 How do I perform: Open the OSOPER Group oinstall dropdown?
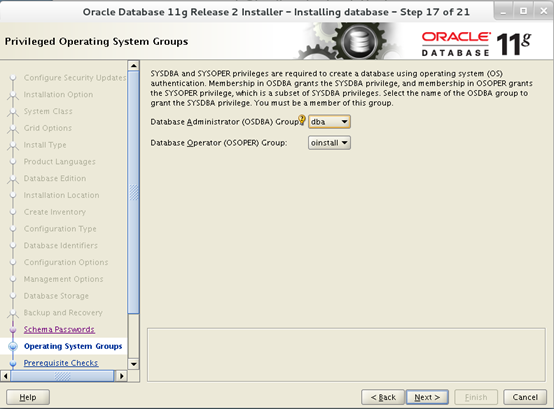coord(329,143)
